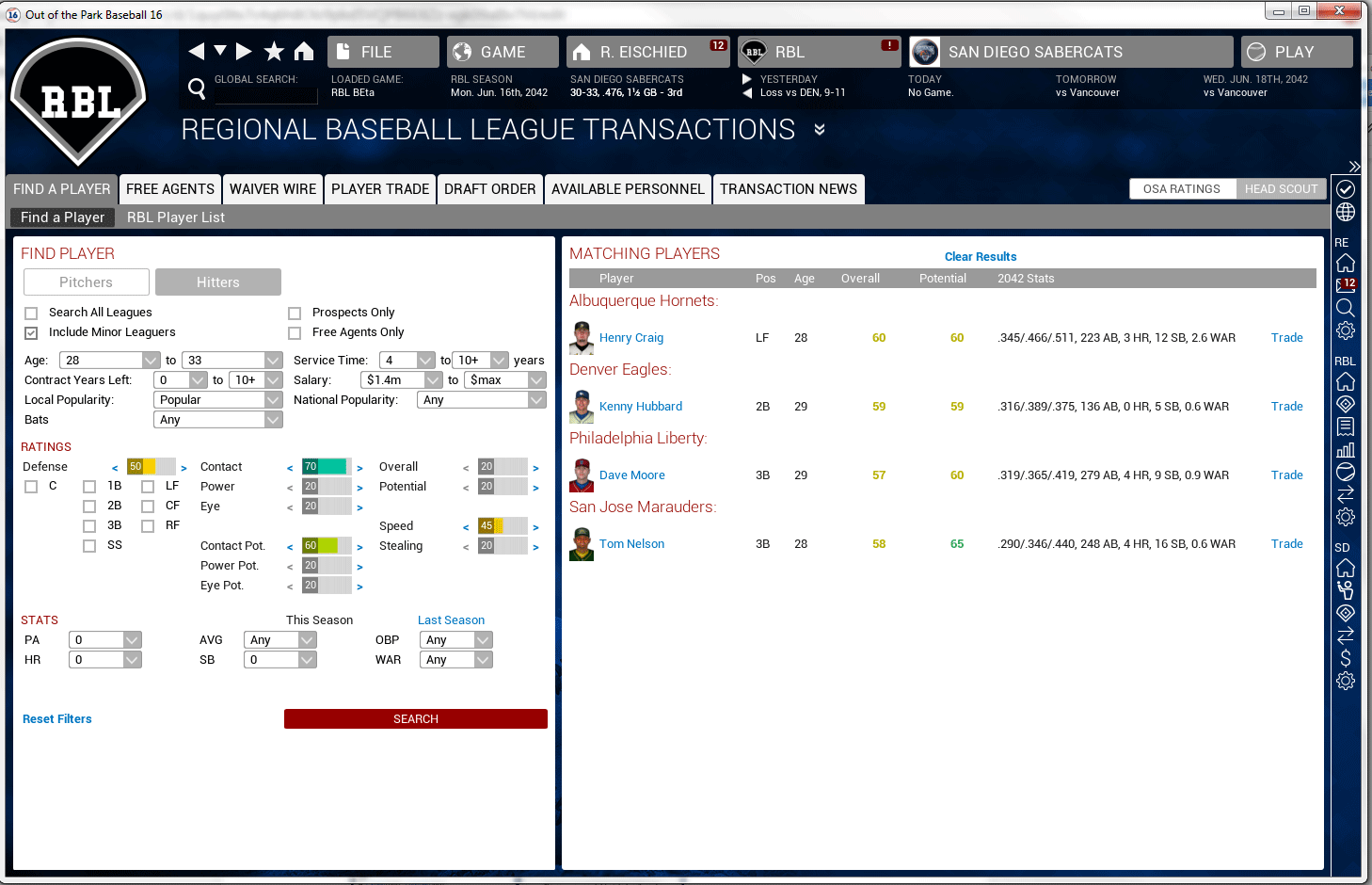Open RBL statistics bar chart icon
The image size is (1372, 885).
pyautogui.click(x=1346, y=449)
